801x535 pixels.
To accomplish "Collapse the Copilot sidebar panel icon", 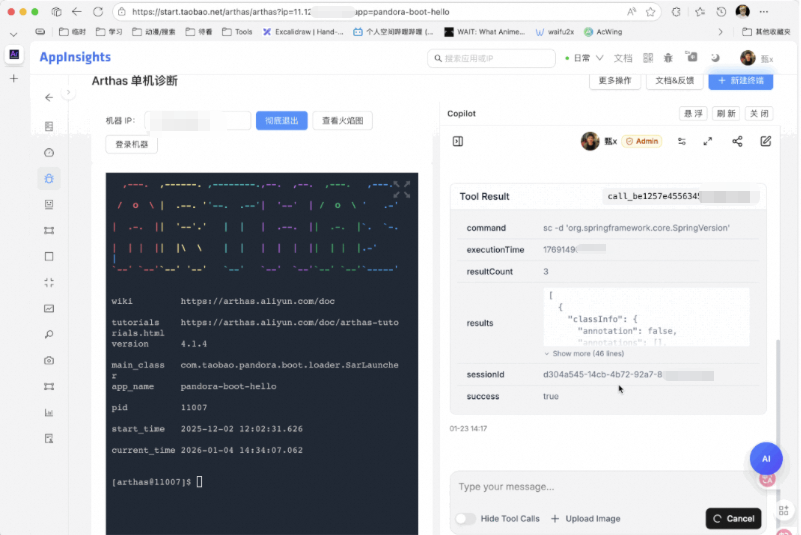I will point(458,142).
